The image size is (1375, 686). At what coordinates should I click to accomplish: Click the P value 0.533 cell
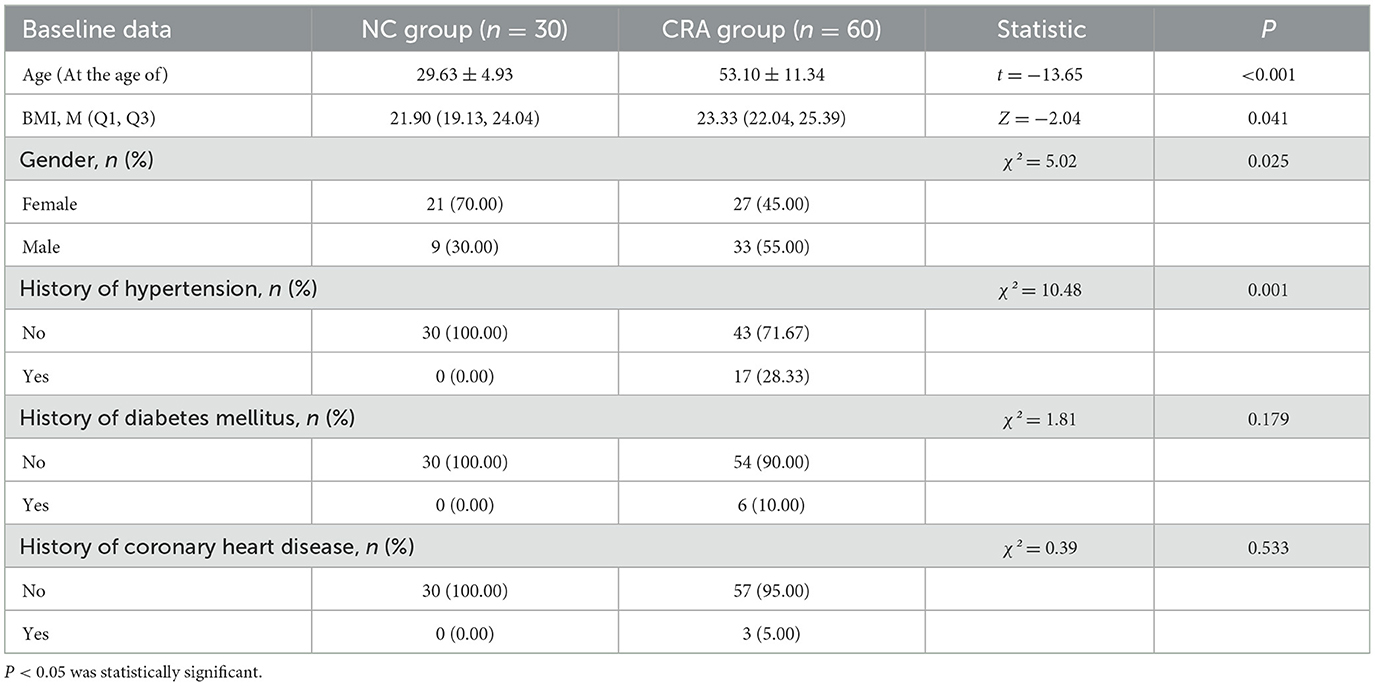[x=1263, y=546]
